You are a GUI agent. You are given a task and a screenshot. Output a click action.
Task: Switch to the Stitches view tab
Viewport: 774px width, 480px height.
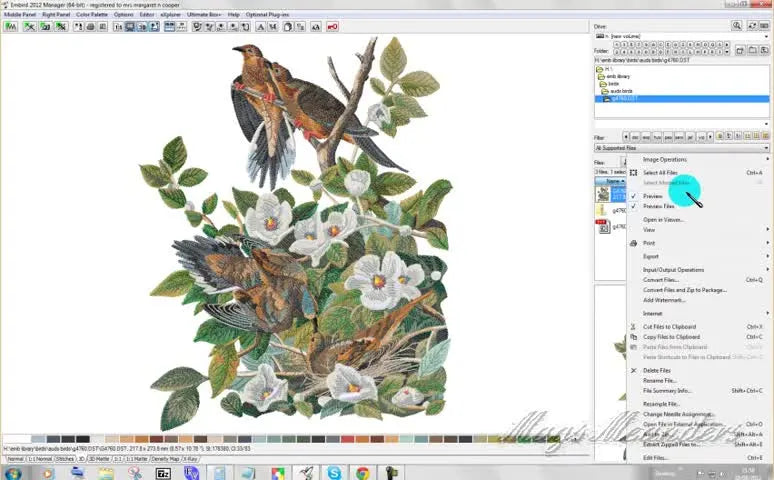click(x=65, y=459)
